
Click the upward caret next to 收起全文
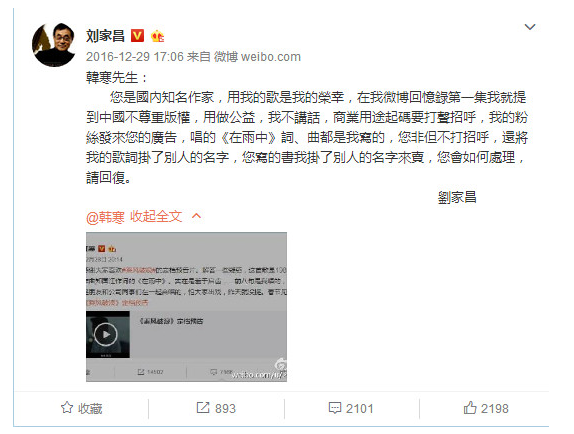click(x=196, y=216)
